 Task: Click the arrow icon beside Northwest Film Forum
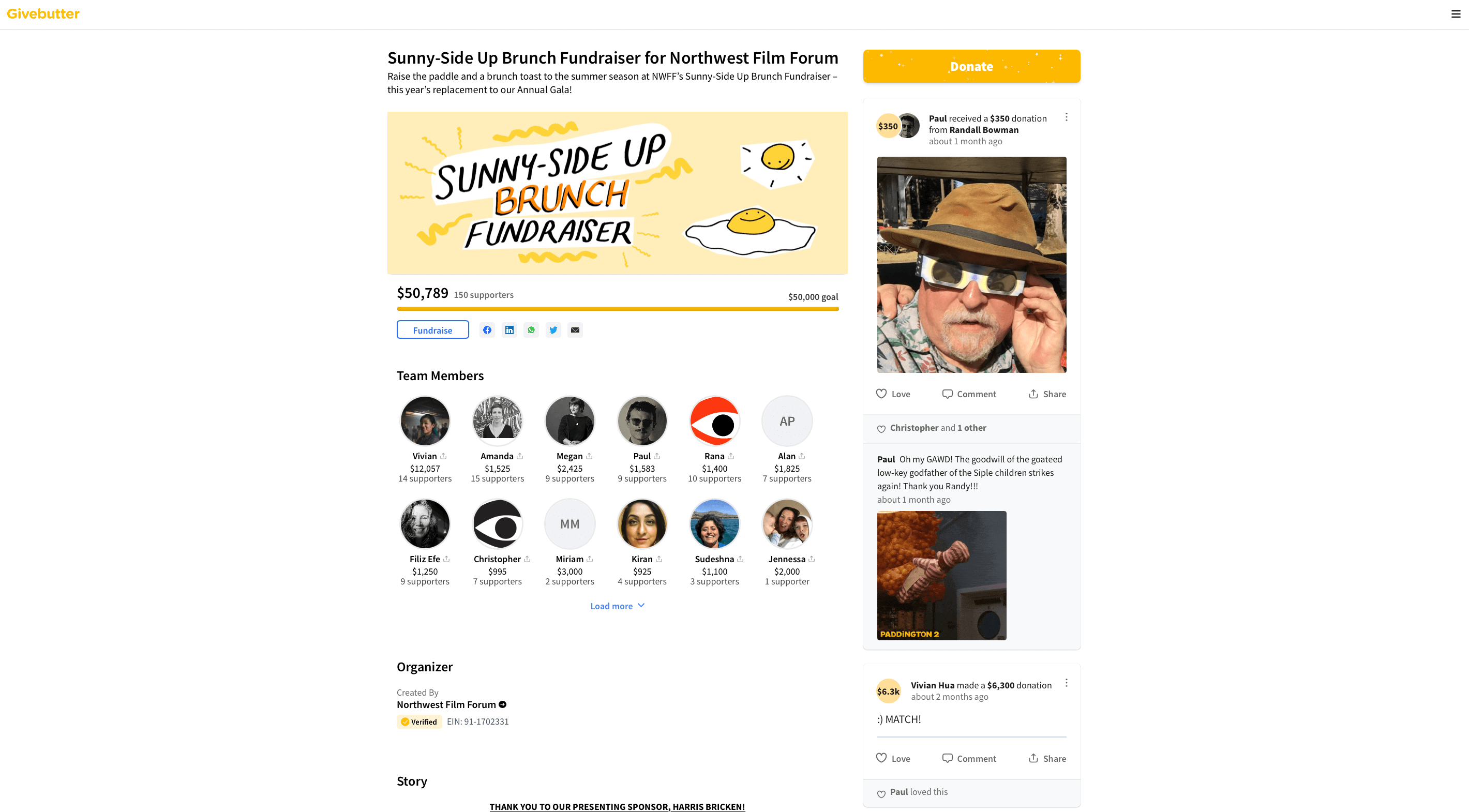(502, 704)
